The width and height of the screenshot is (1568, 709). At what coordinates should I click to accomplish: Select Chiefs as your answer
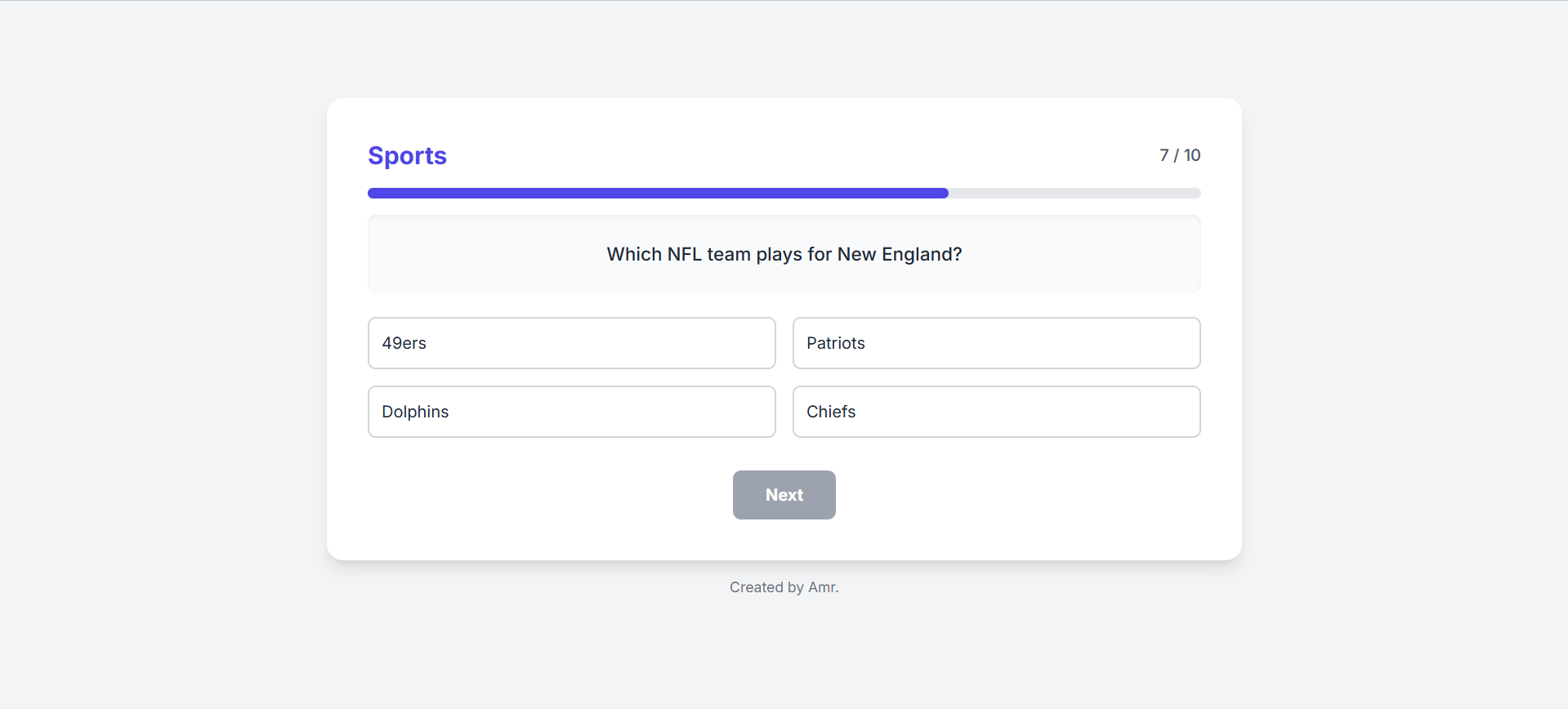click(x=996, y=412)
